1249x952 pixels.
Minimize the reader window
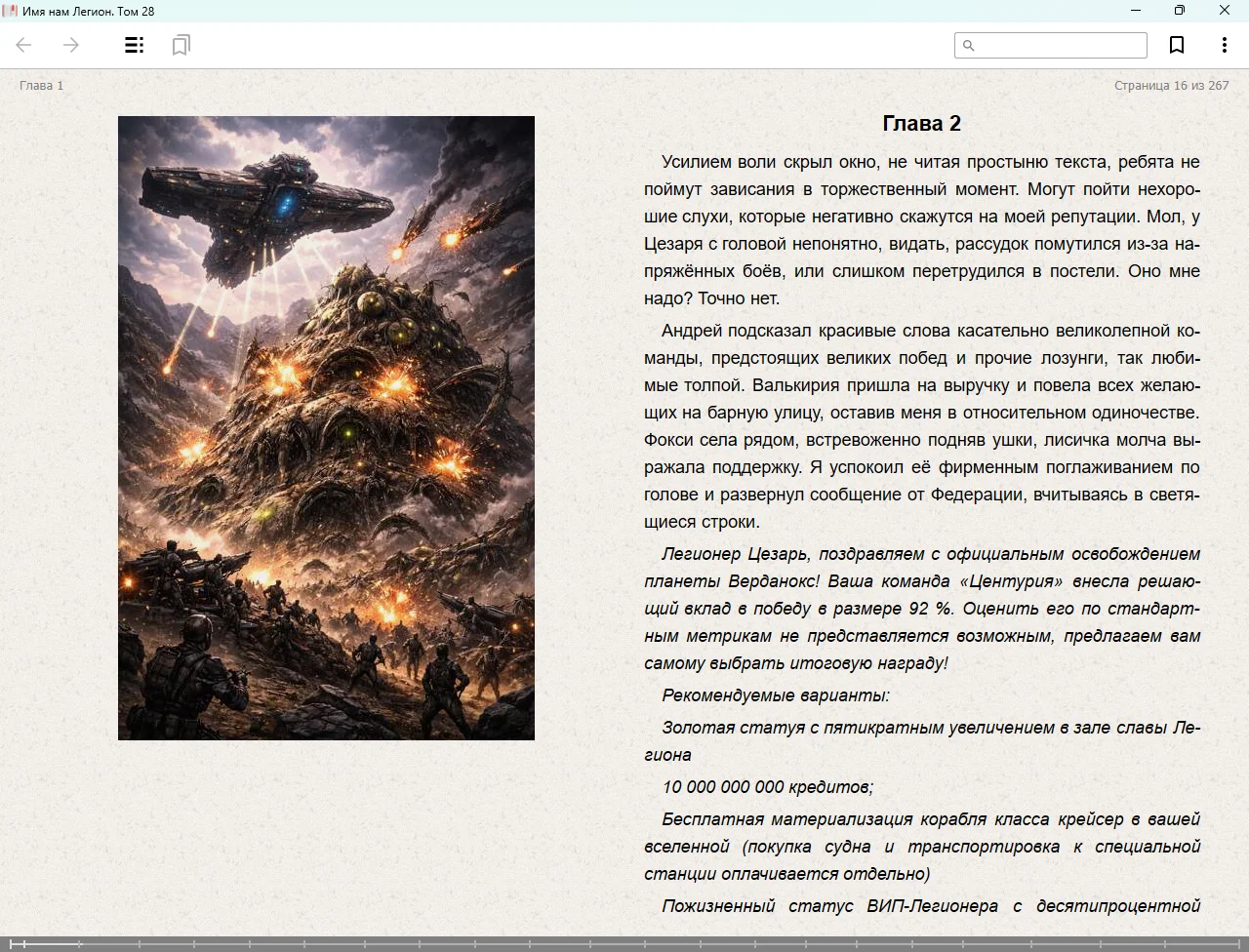click(1136, 11)
